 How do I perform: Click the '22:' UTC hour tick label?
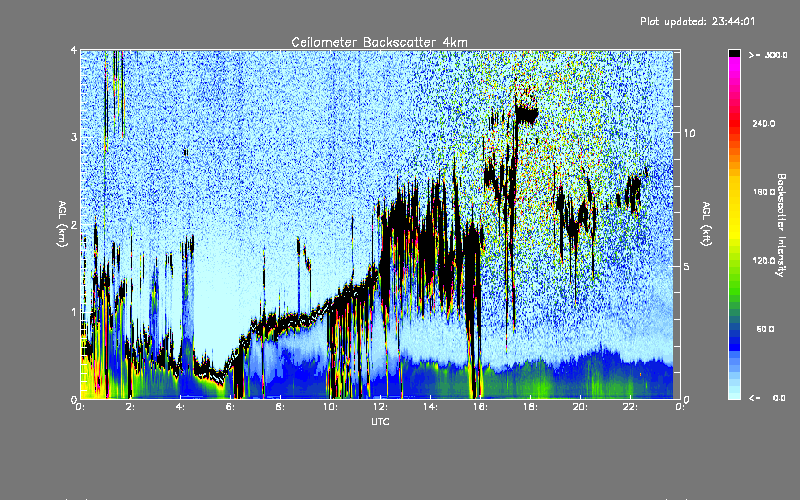point(630,407)
